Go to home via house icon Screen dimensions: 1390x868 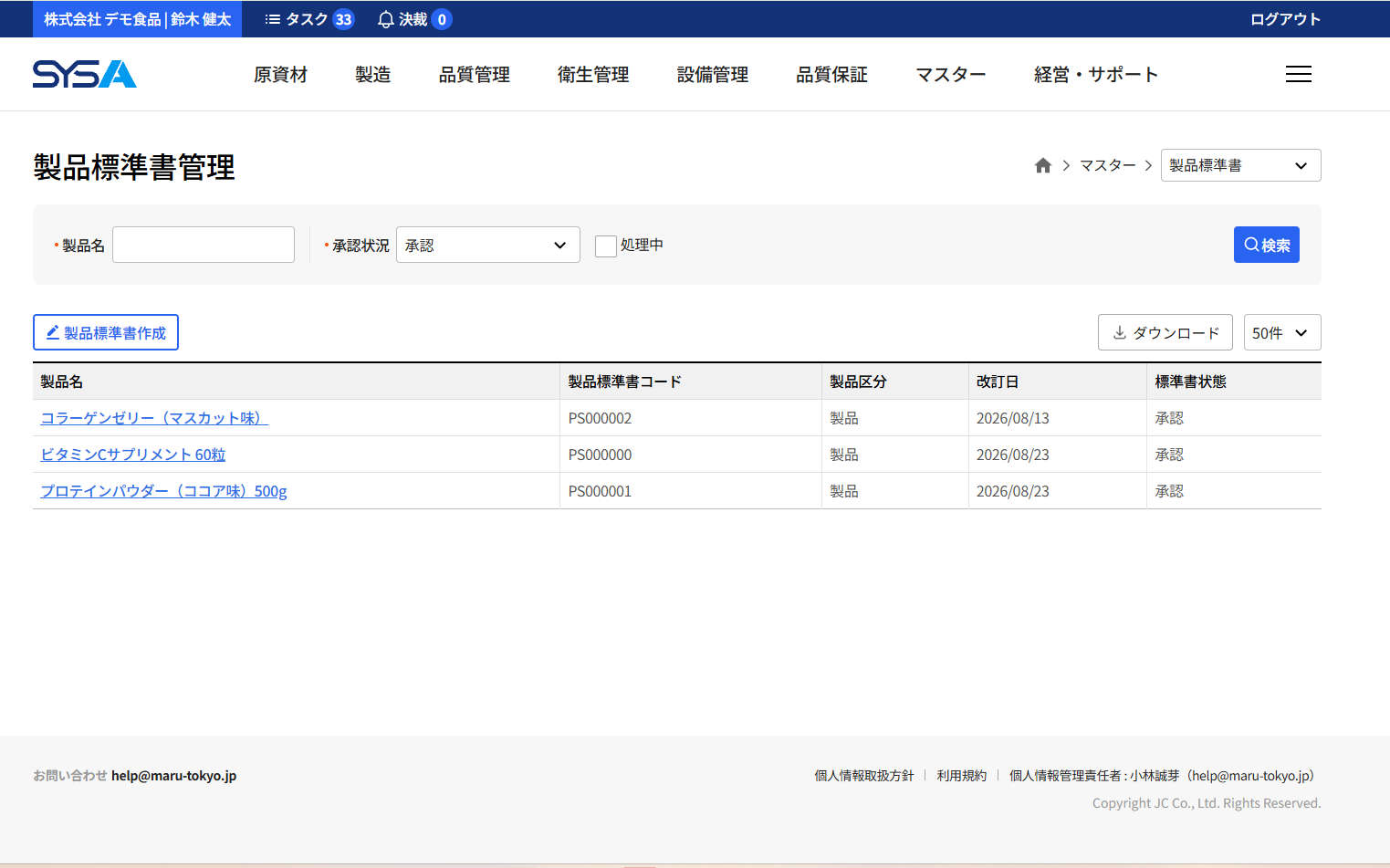(1043, 165)
